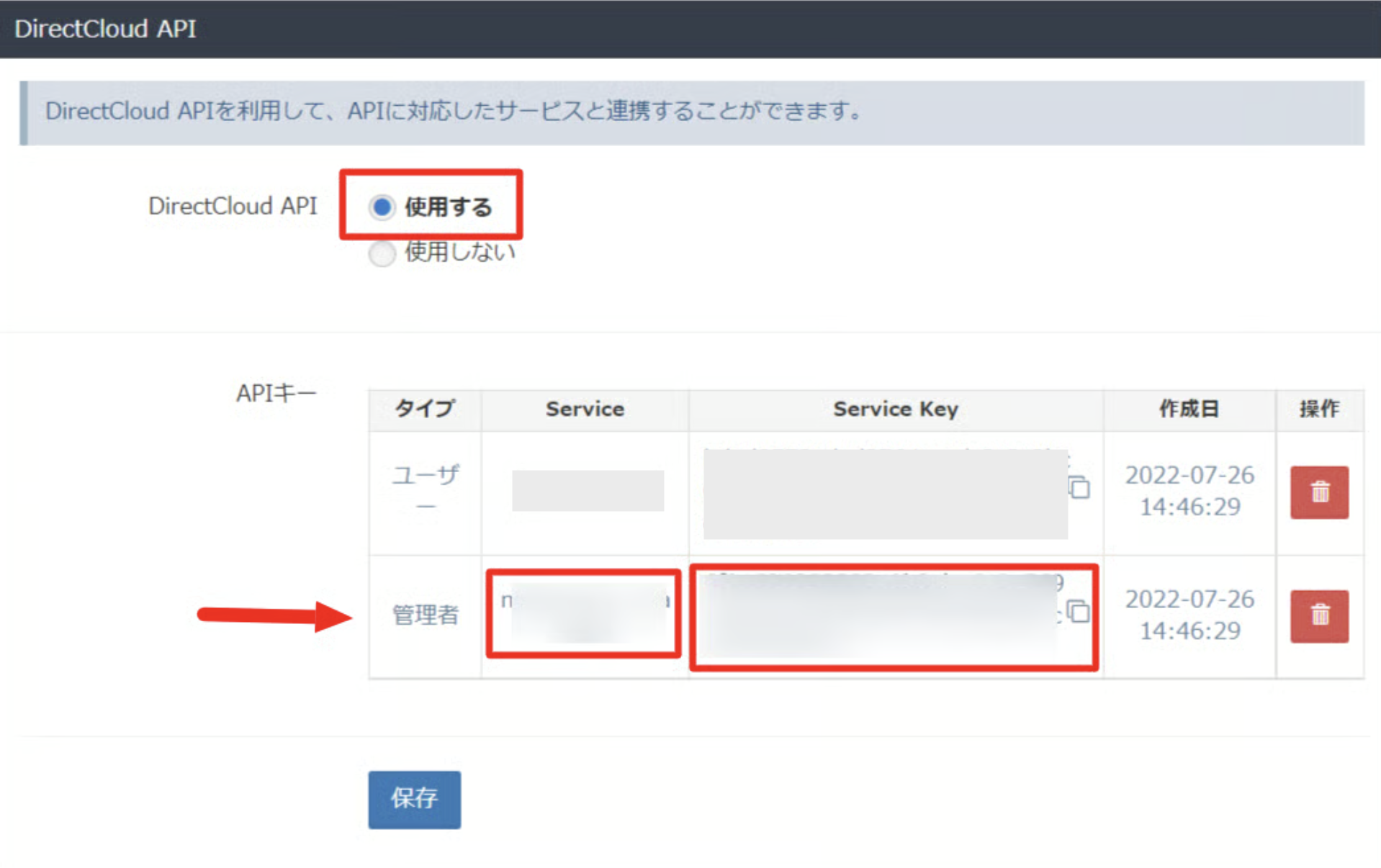The image size is (1381, 868).
Task: Click the タイプ column header
Action: (x=425, y=410)
